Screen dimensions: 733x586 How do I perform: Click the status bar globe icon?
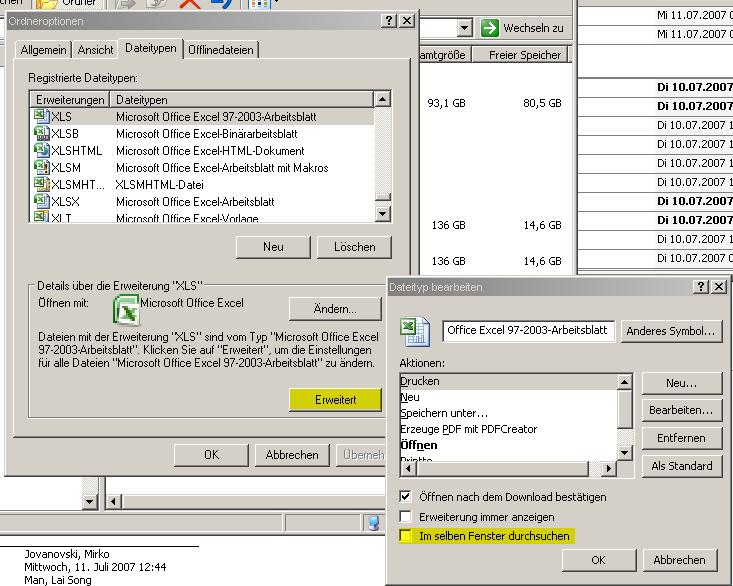coord(374,523)
